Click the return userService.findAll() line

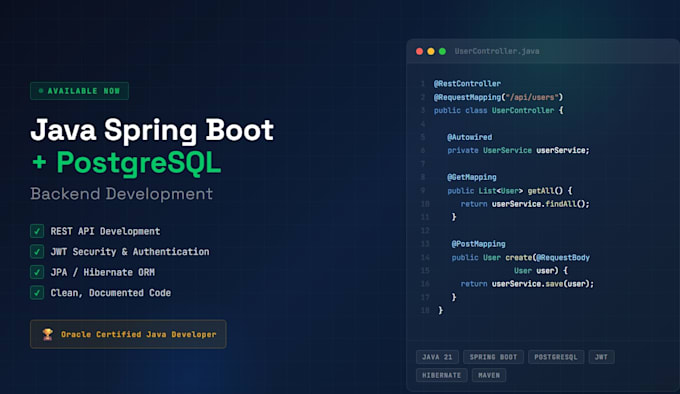[525, 204]
